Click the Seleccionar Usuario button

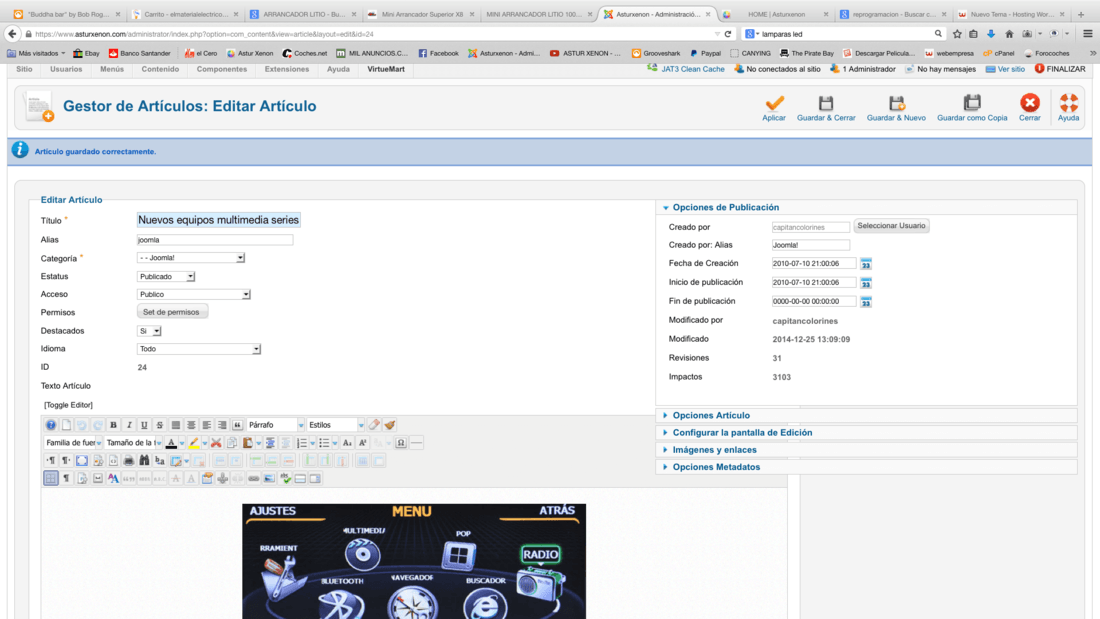pyautogui.click(x=891, y=226)
